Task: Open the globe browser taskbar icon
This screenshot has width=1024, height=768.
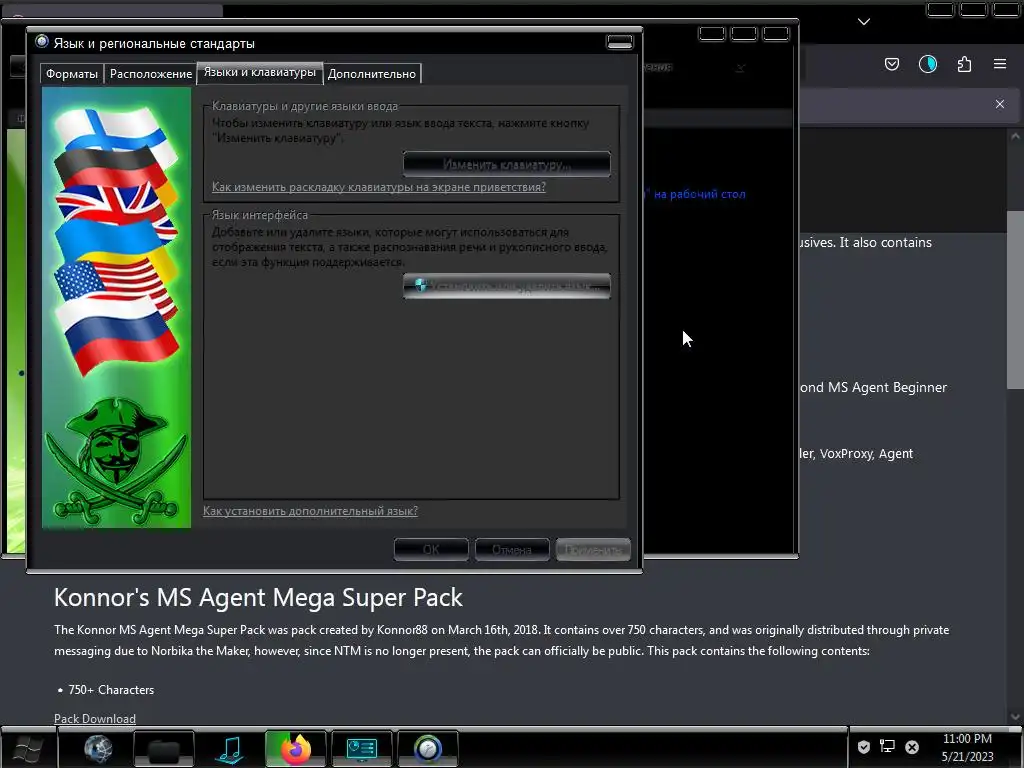Action: (98, 748)
